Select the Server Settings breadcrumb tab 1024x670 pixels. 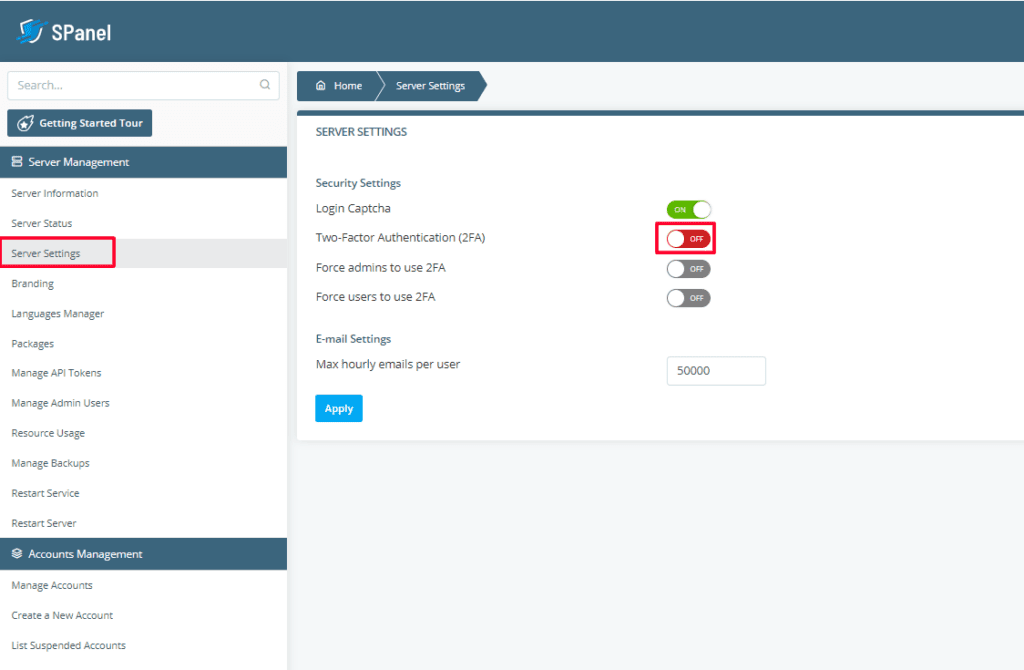429,86
